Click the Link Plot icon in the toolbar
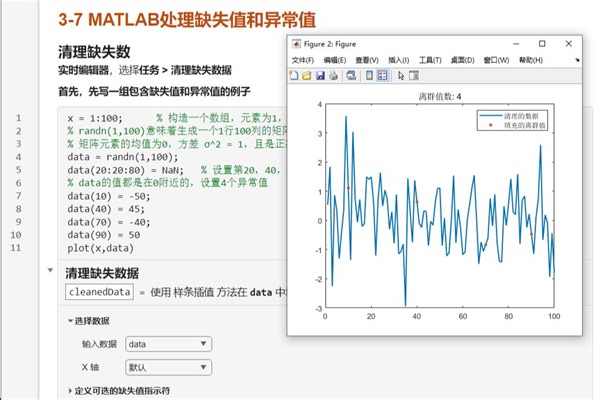 [x=351, y=75]
